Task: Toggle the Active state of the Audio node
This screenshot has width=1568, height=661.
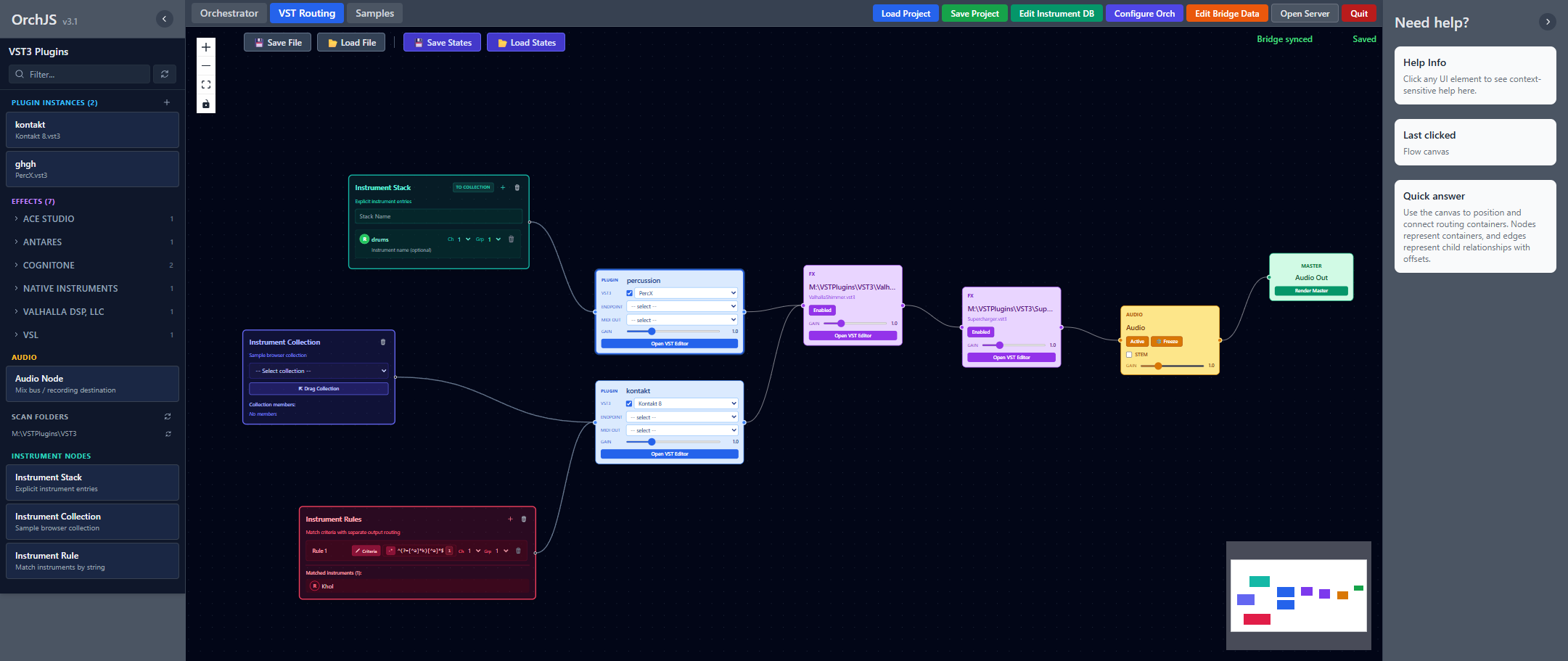Action: pyautogui.click(x=1137, y=341)
